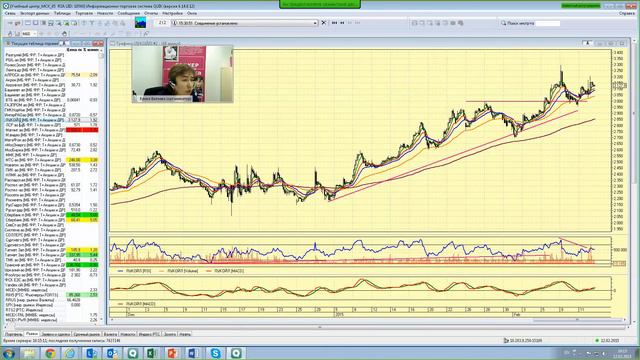Switch to the Золото tab
Image resolution: width=640 pixels, height=360 pixels.
[x=169, y=334]
